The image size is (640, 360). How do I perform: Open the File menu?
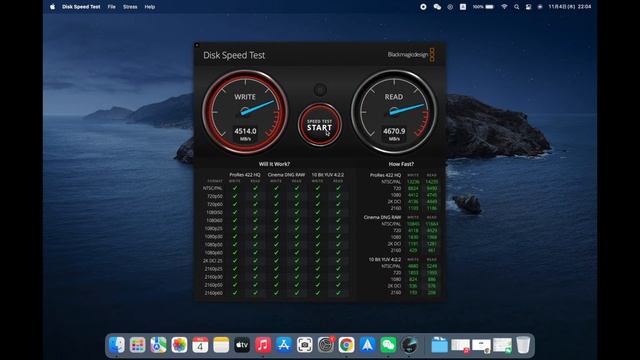click(111, 7)
